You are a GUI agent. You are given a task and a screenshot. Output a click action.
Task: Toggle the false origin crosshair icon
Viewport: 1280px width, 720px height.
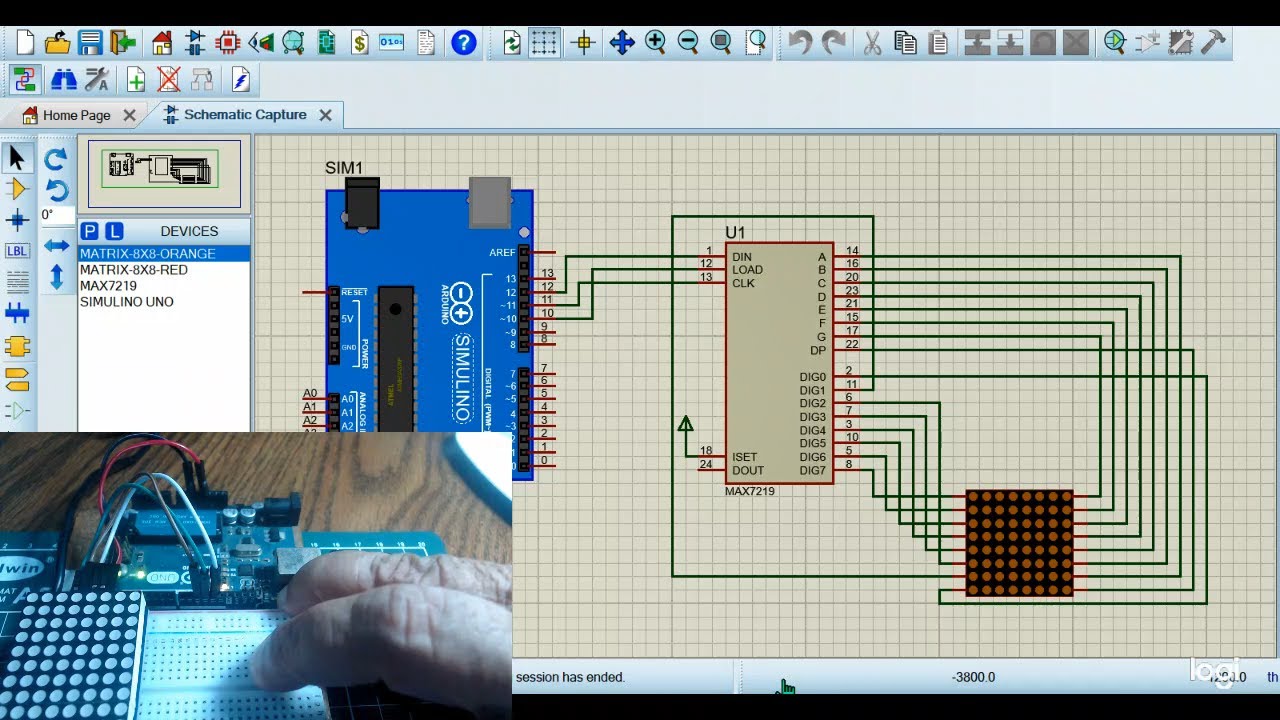(x=584, y=43)
